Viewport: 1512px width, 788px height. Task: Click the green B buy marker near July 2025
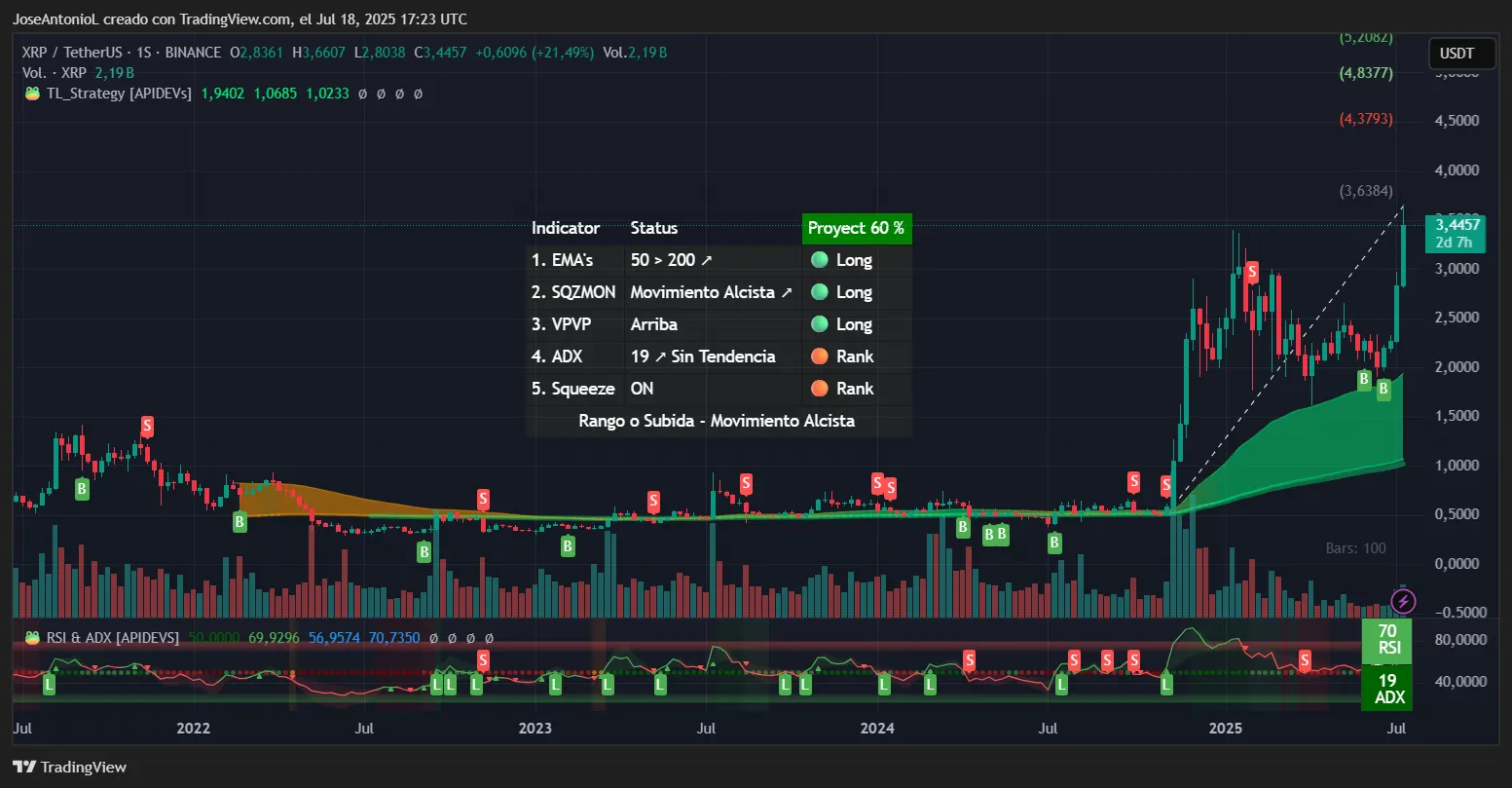[1383, 390]
